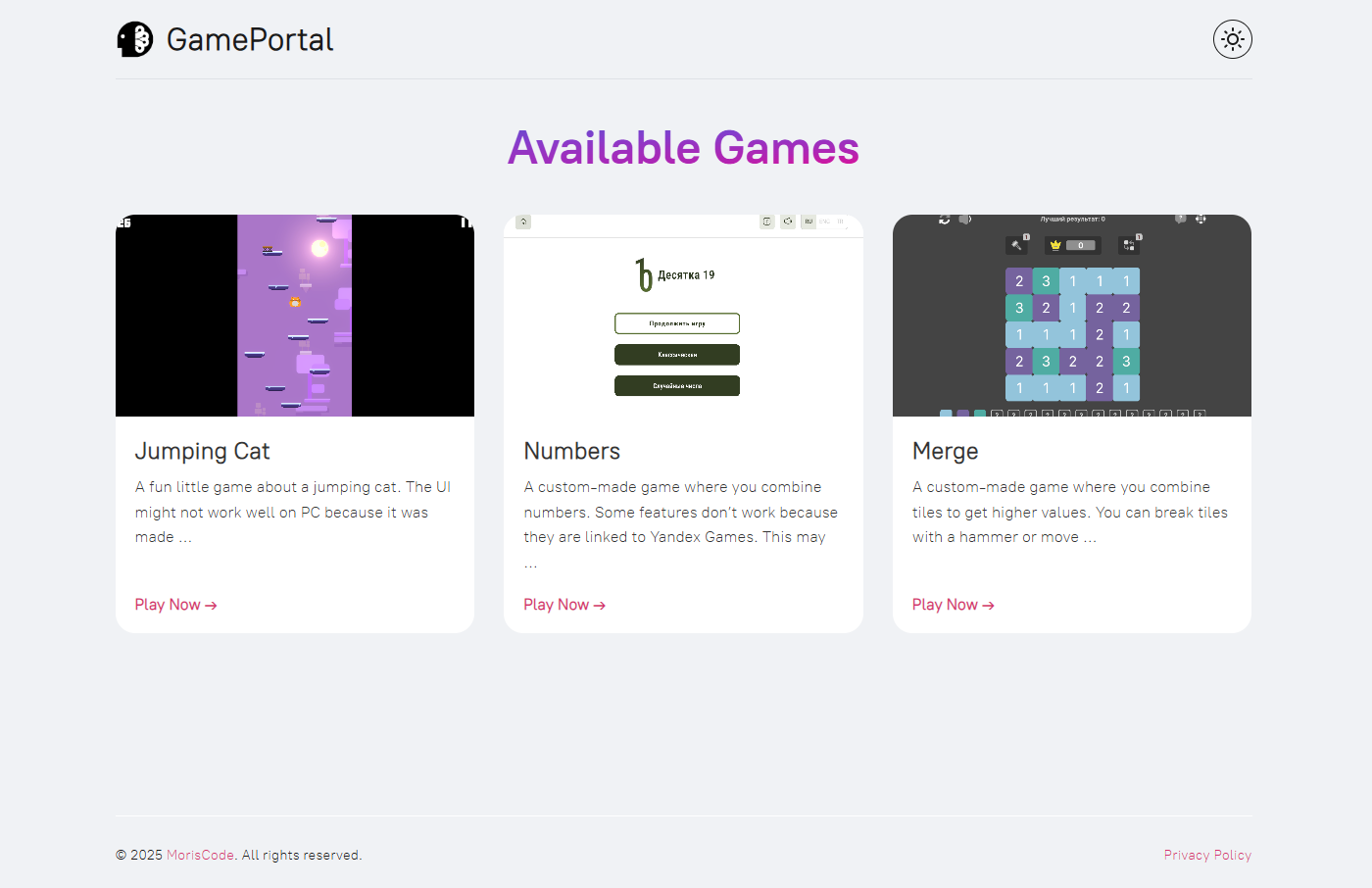Click the white 'Продолжить игру' button in Numbers preview

677,323
